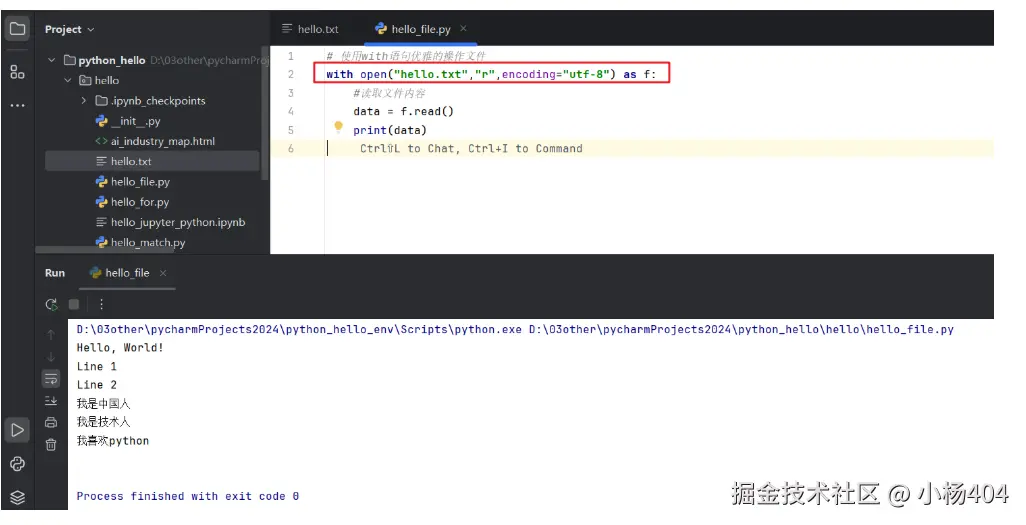Select hello.txt in project tree

click(x=152, y=161)
